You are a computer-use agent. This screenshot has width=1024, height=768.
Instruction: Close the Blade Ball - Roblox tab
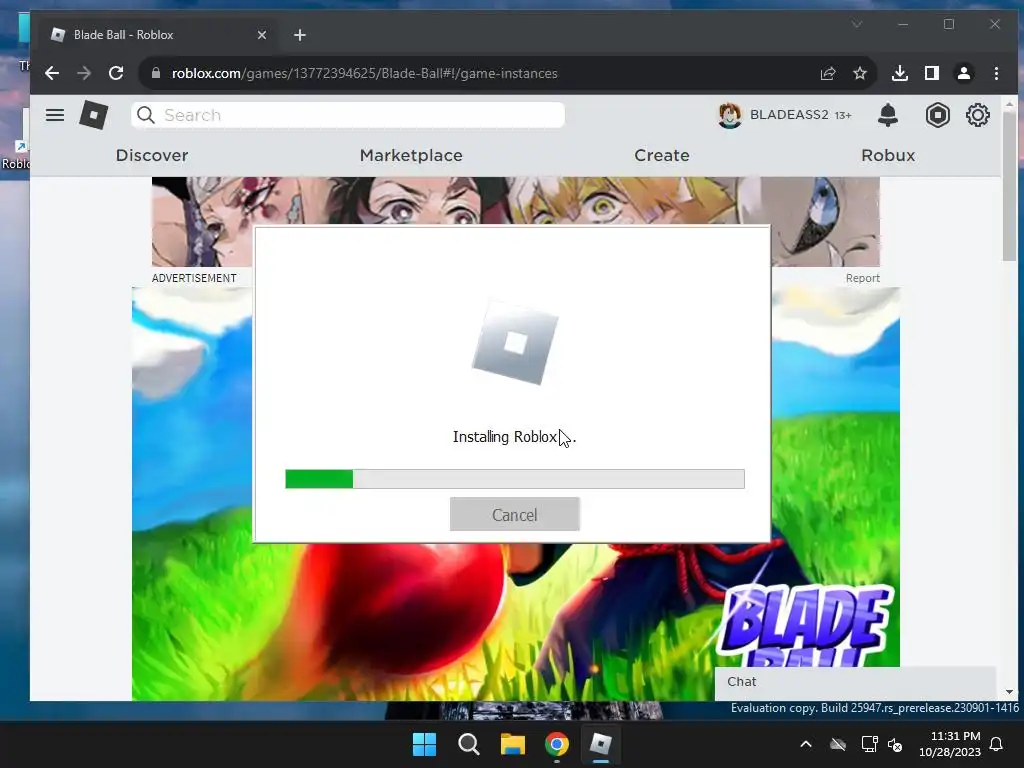262,35
